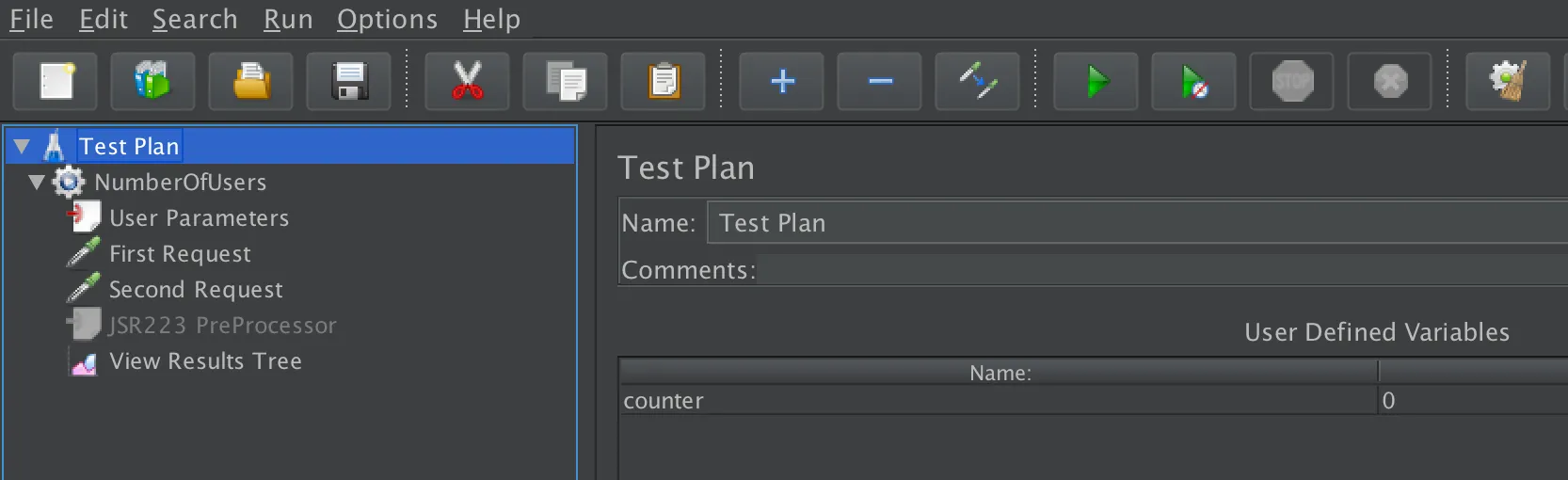Start the test with green play button

tap(1096, 82)
